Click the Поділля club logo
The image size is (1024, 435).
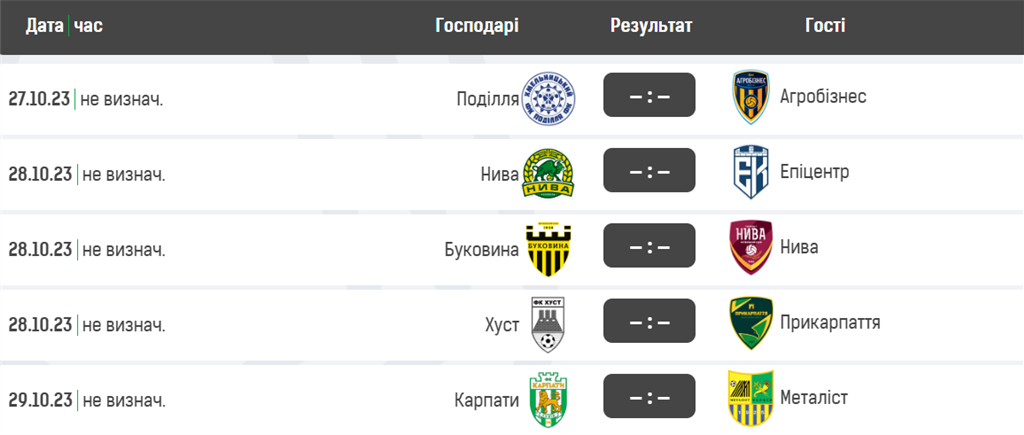[x=549, y=97]
